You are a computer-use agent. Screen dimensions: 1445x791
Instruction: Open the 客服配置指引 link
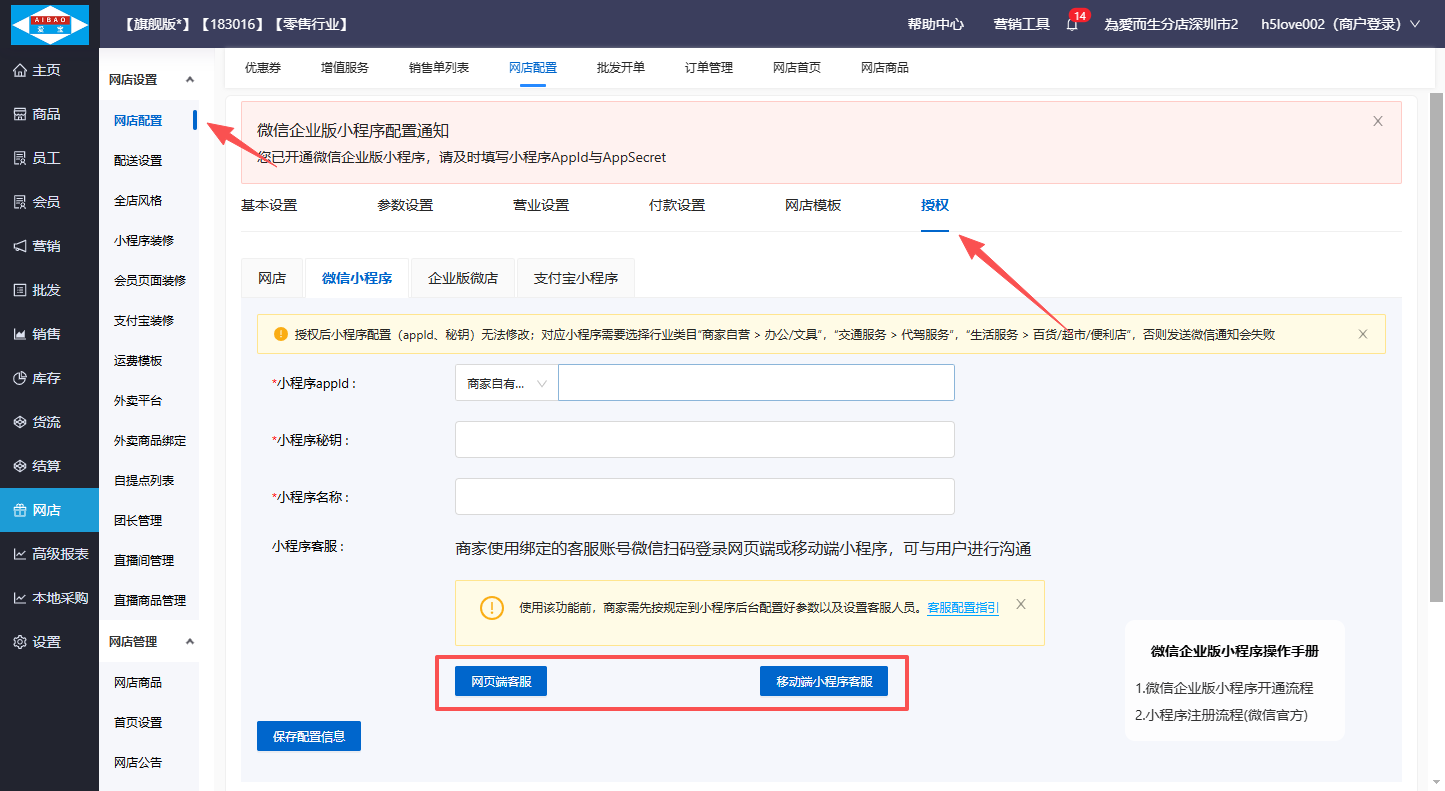(x=962, y=607)
